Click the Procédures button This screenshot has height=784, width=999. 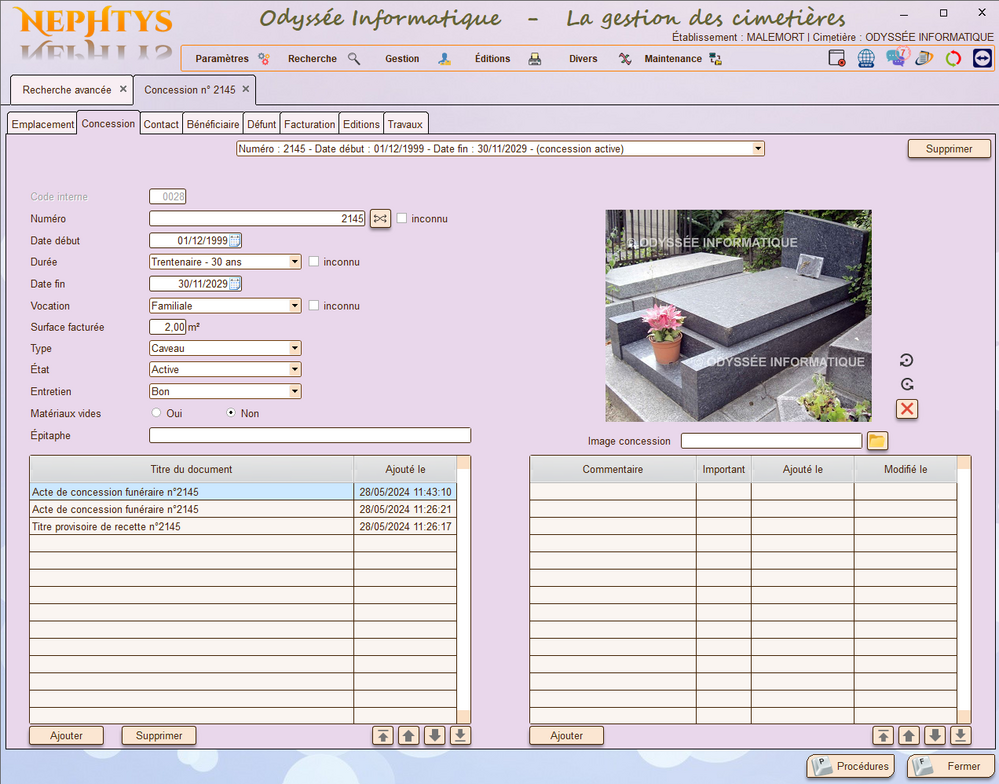(x=850, y=766)
